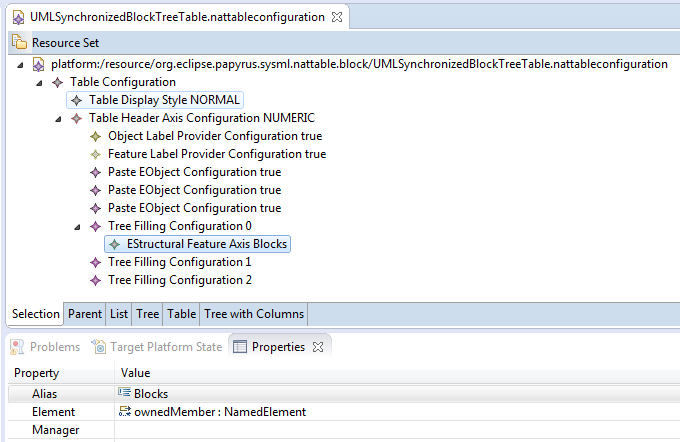Select Feature Label Provider Configuration true

(217, 154)
